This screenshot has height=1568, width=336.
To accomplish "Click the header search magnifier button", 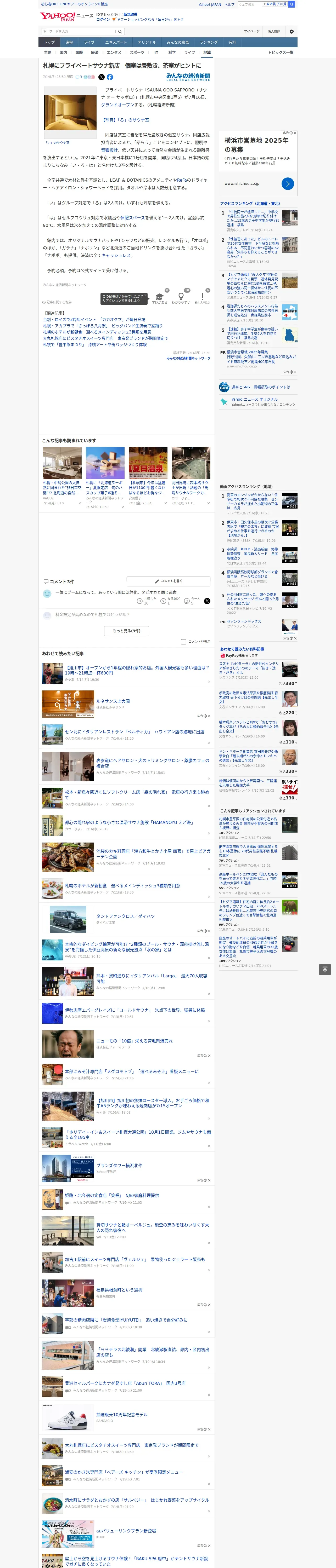I will coord(292,4).
